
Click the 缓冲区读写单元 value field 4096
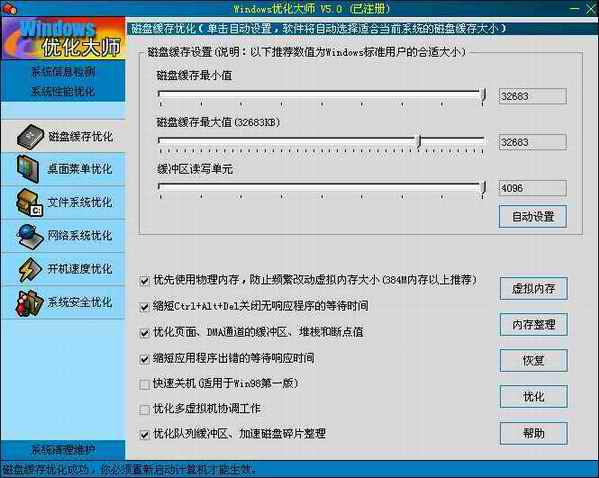pyautogui.click(x=533, y=188)
